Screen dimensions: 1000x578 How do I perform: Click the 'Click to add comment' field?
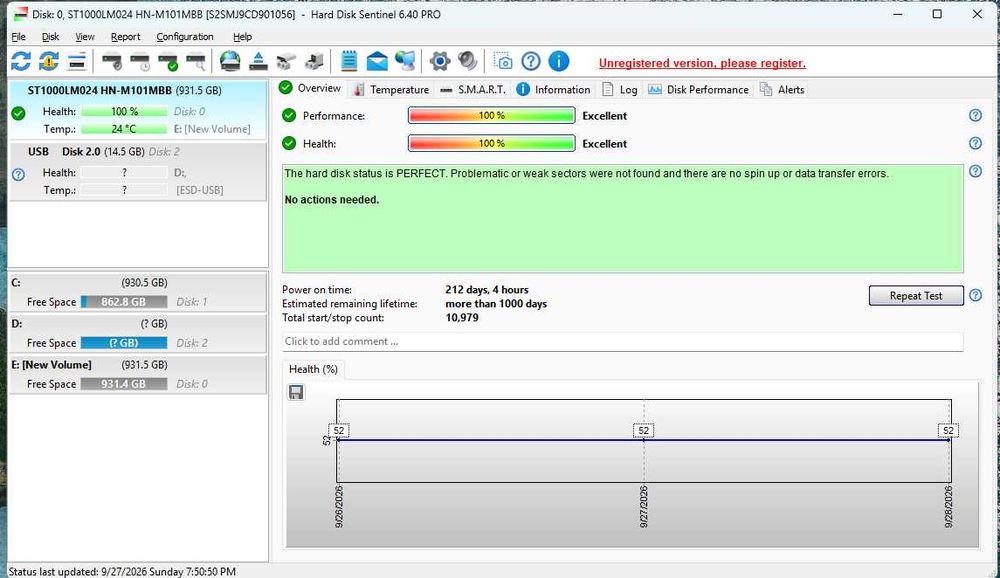[x=622, y=341]
